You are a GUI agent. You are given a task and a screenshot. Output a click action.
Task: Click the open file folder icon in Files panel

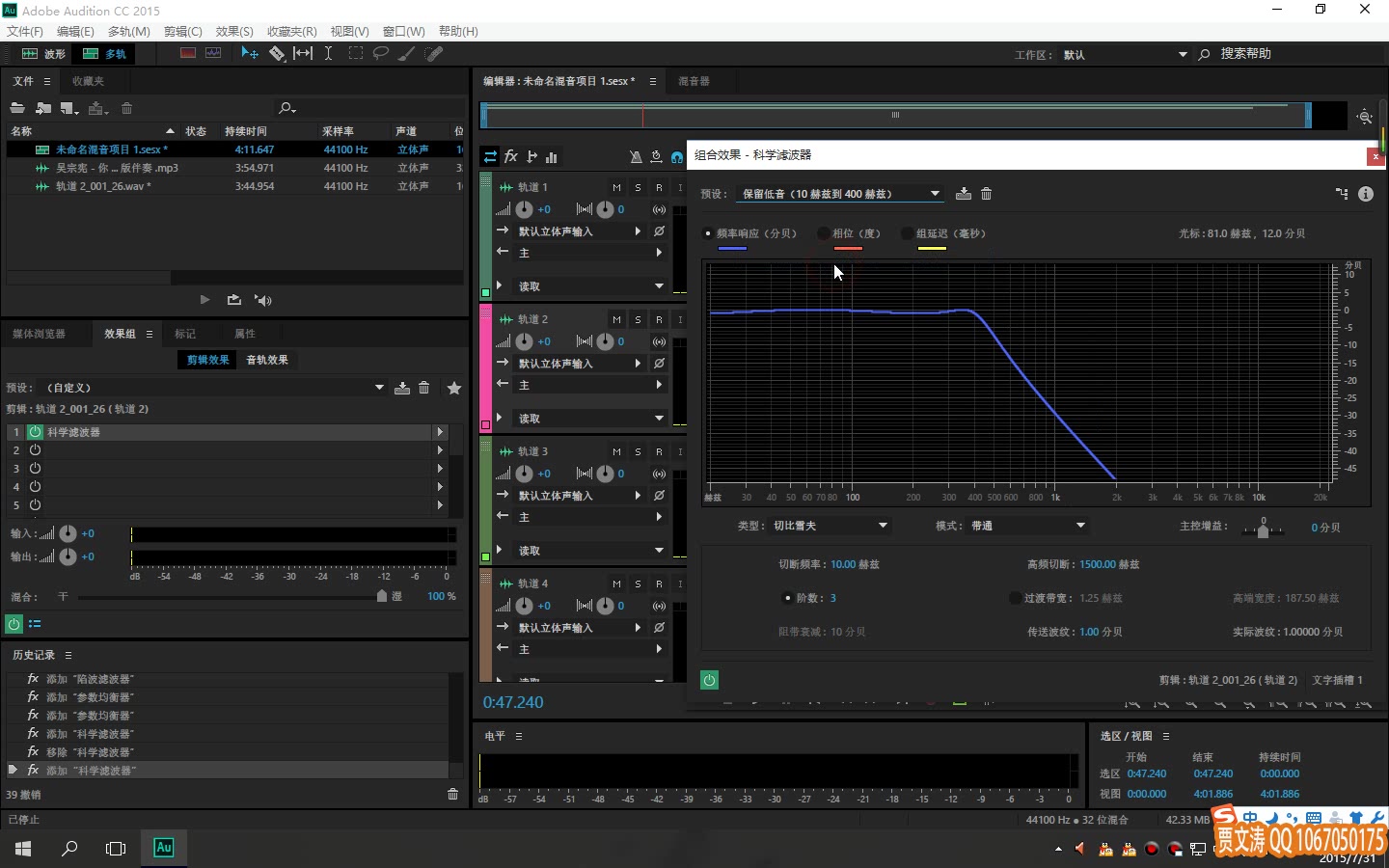tap(17, 108)
